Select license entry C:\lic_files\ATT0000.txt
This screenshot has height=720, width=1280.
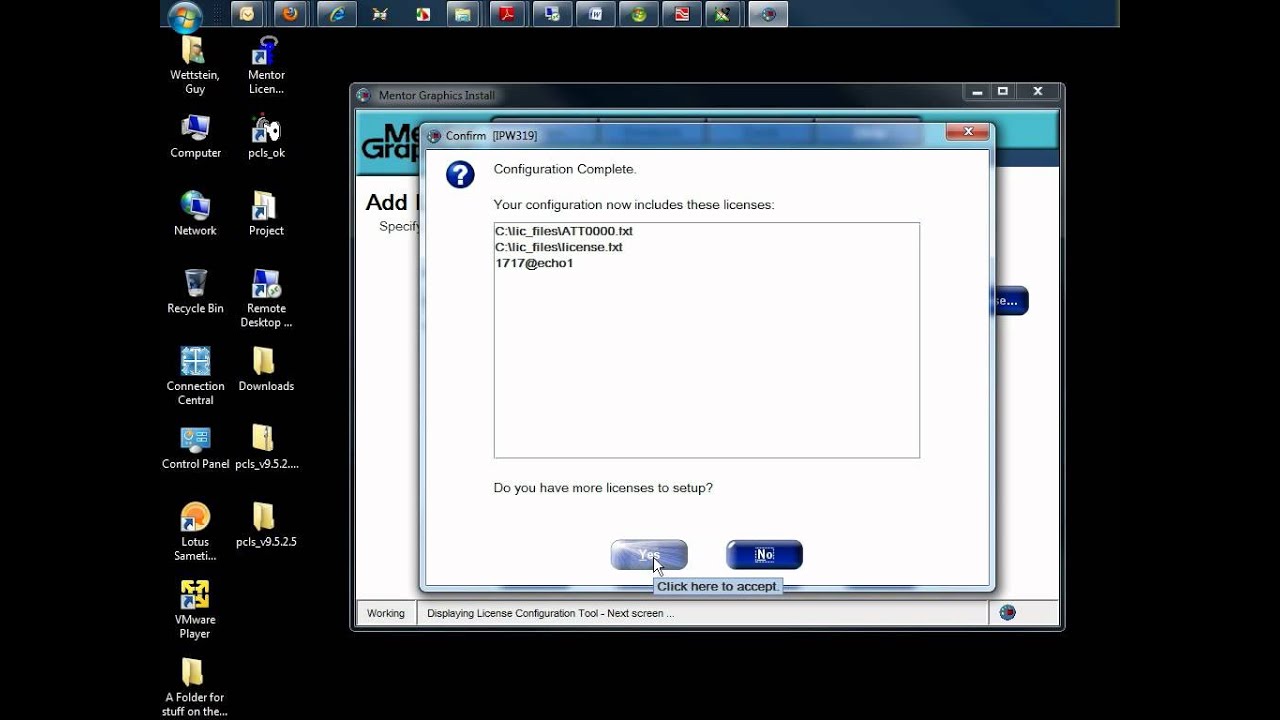click(564, 231)
